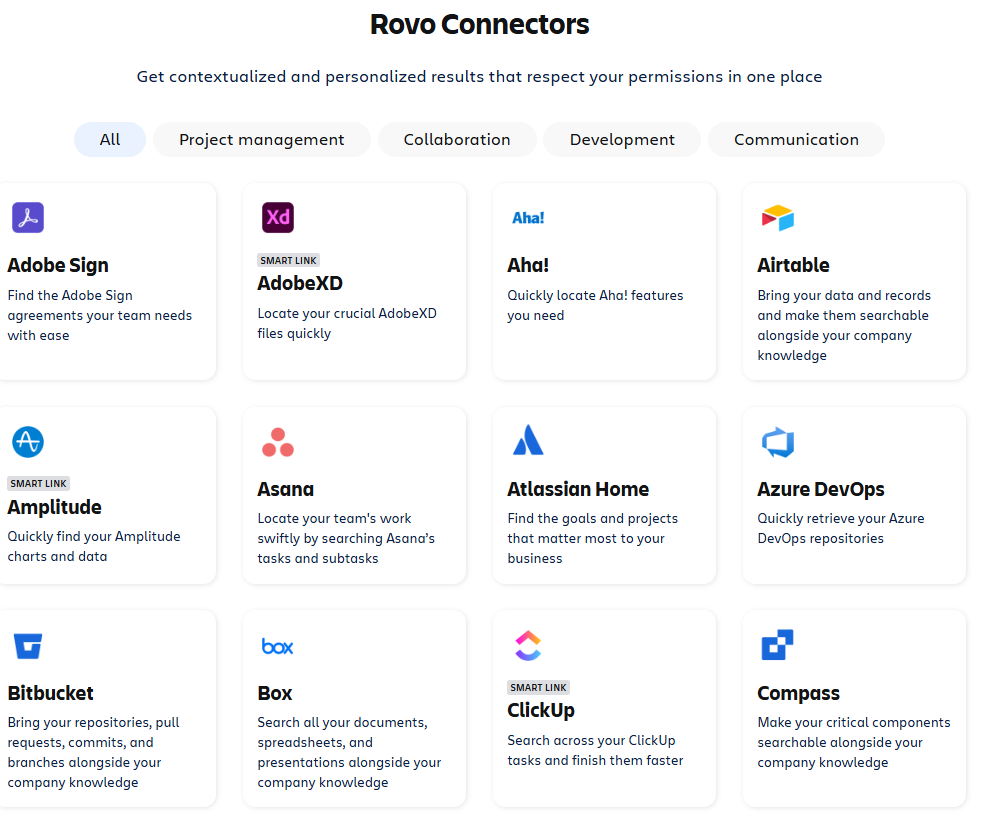Click 'Make your critical components searchable' text
Image resolution: width=989 pixels, height=823 pixels.
tap(853, 742)
